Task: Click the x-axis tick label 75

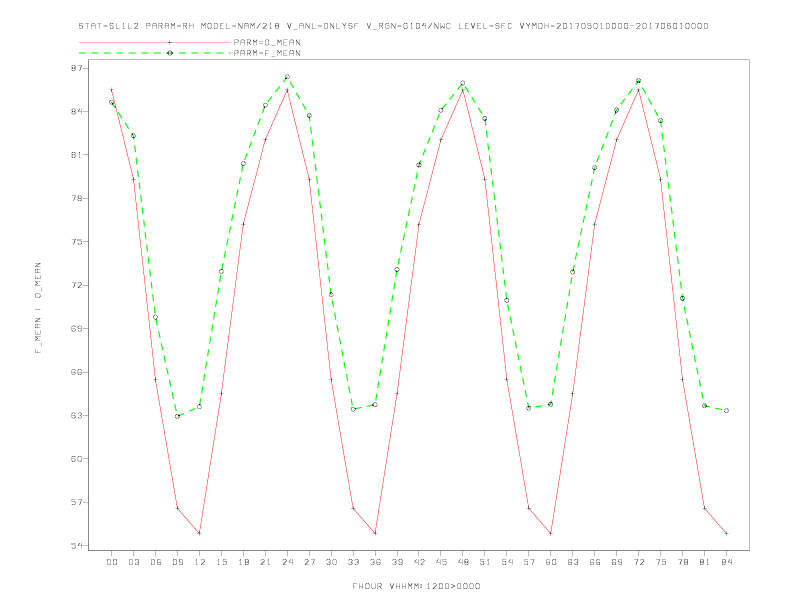Action: [661, 562]
